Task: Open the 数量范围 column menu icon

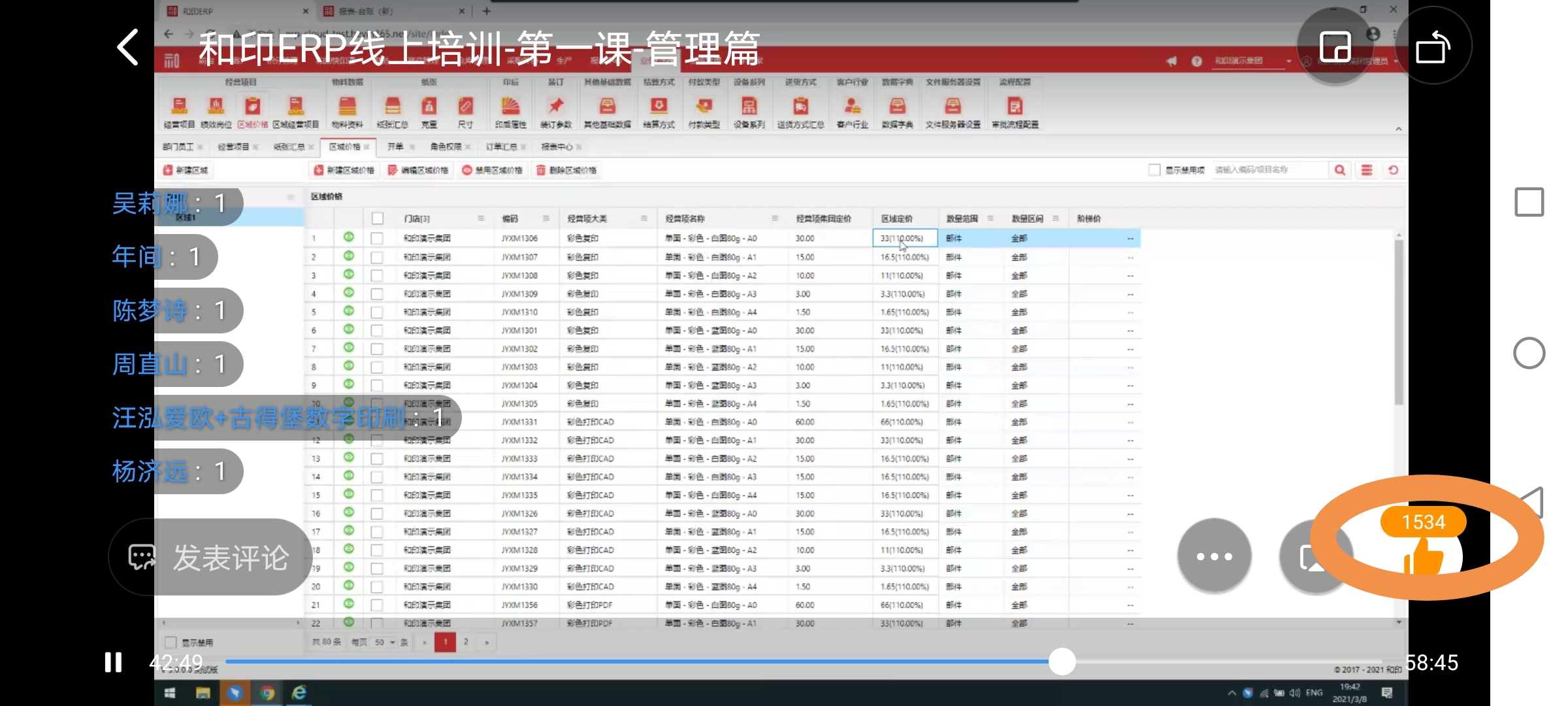Action: (x=990, y=218)
